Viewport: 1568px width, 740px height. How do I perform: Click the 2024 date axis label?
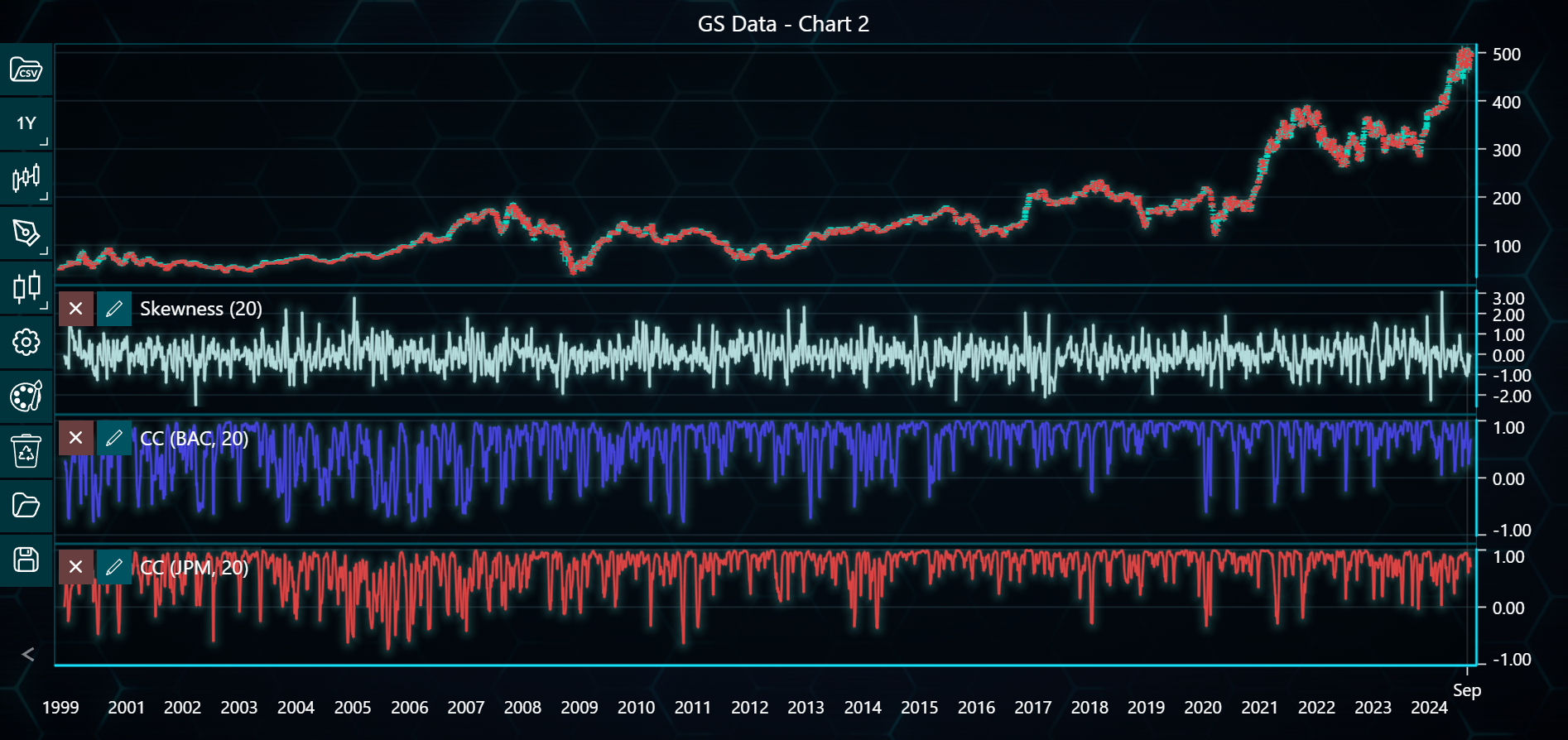[x=1429, y=708]
